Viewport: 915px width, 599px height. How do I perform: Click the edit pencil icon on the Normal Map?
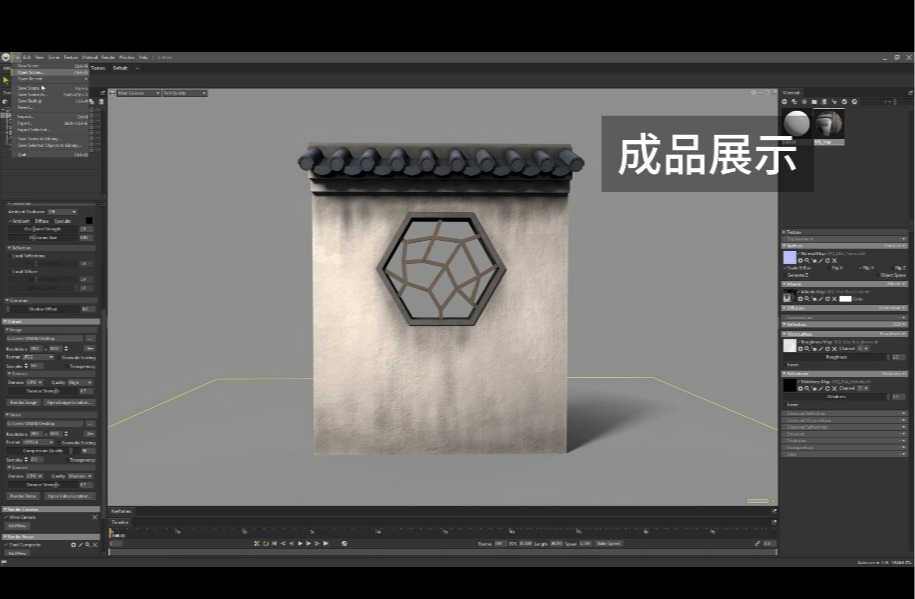pyautogui.click(x=820, y=261)
